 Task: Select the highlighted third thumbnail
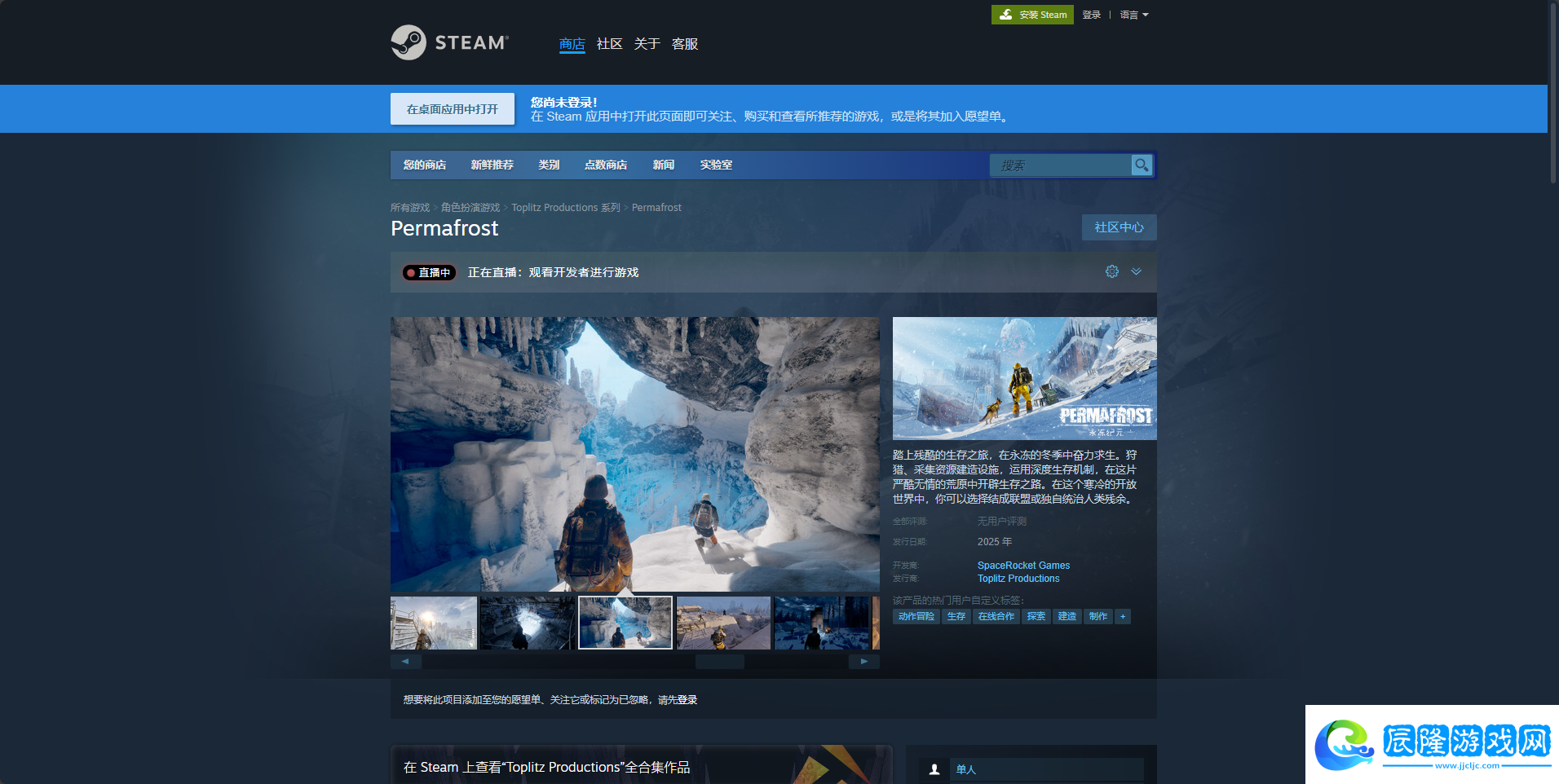(625, 623)
